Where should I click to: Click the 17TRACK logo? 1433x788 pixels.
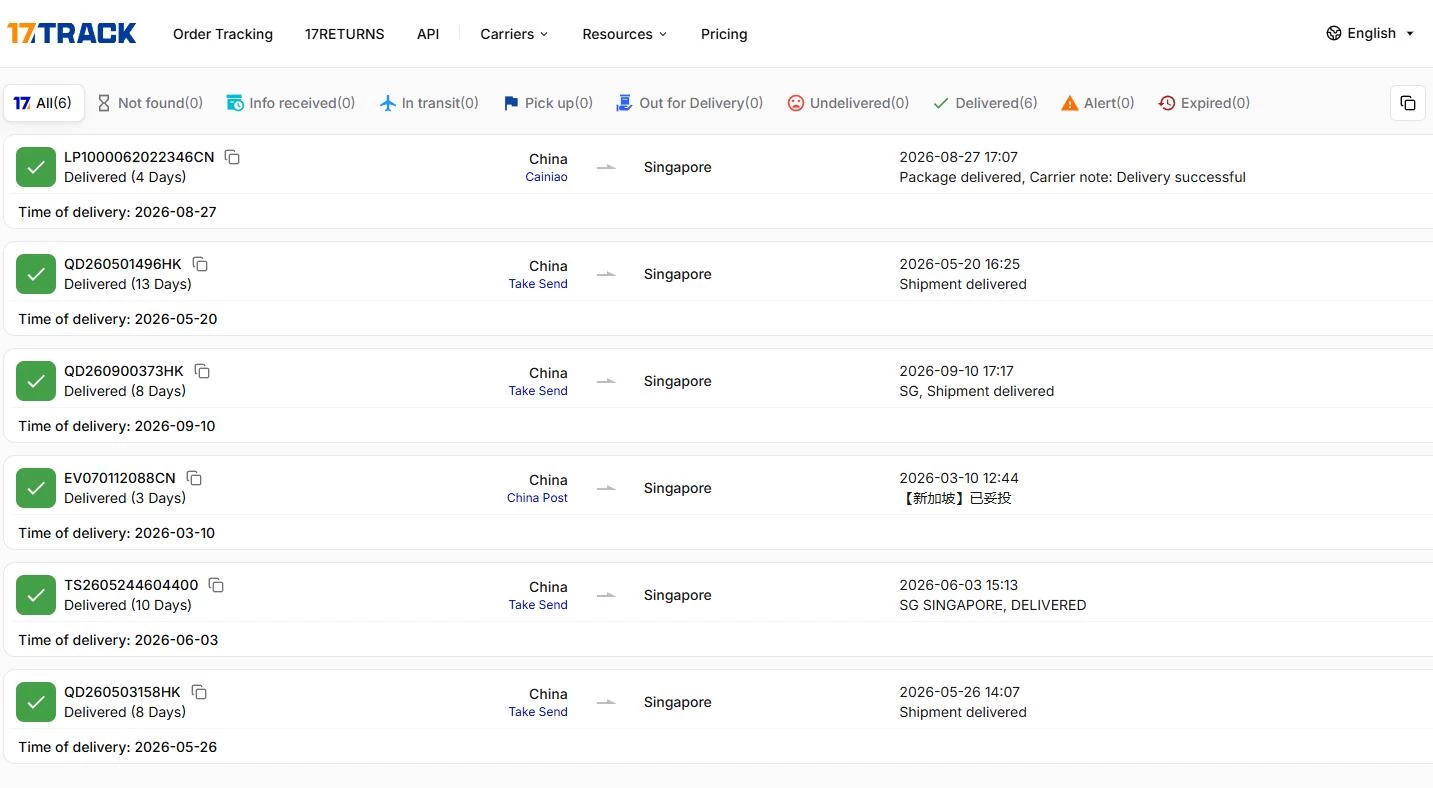(x=72, y=34)
